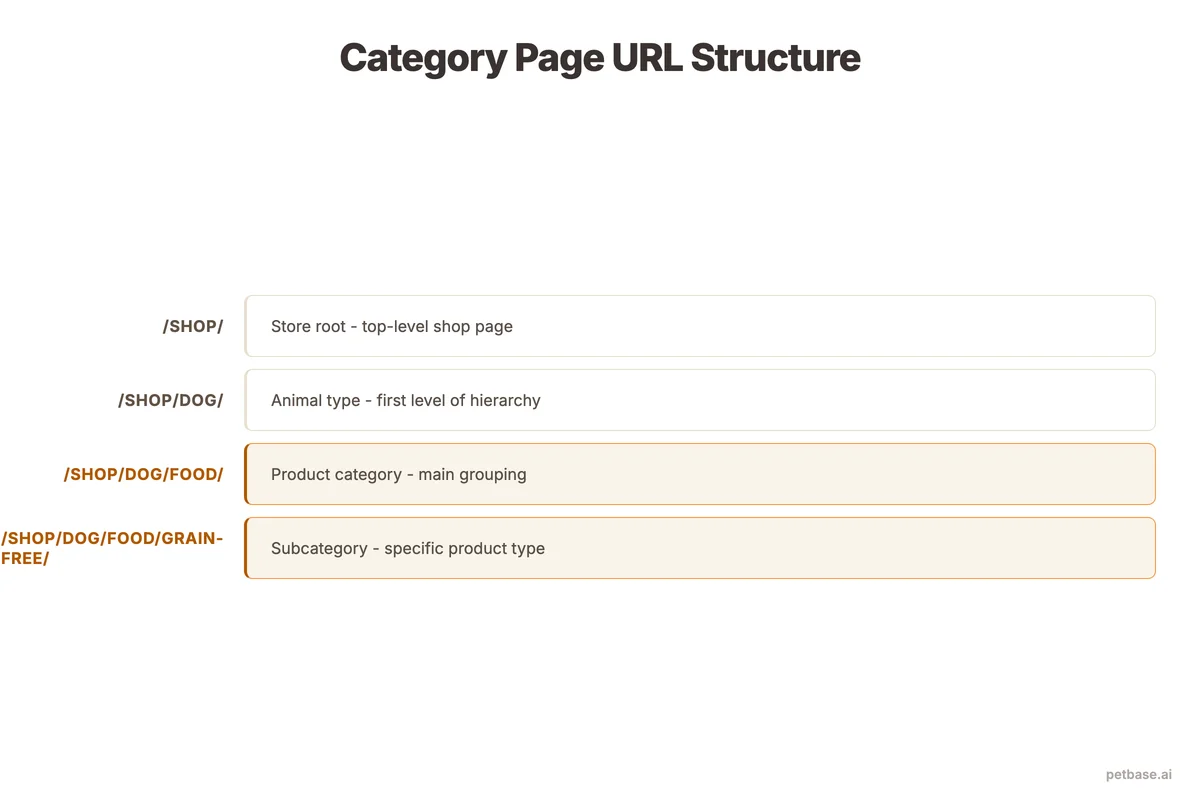Select the 'Subcategory - specific product type' box
Screen dimensions: 1200x800
pyautogui.click(x=700, y=548)
